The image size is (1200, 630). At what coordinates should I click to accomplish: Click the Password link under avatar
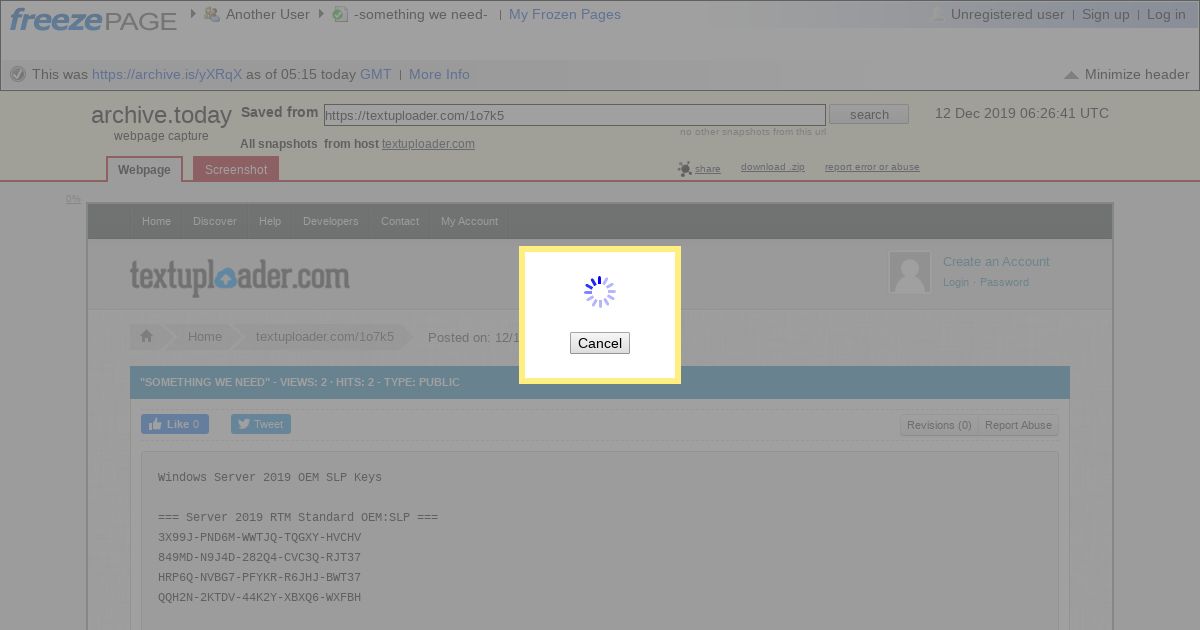1004,282
